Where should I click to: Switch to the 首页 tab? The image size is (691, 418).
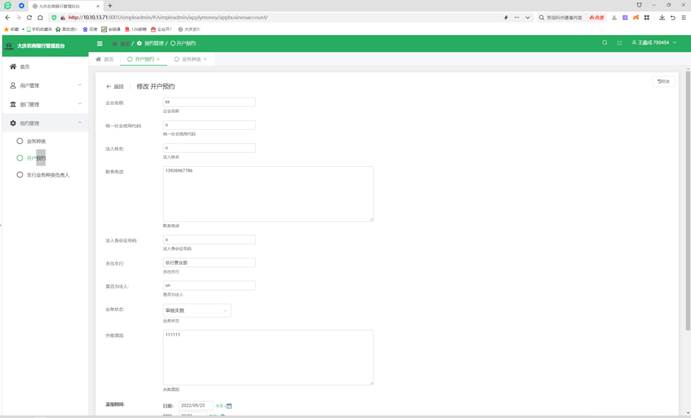click(x=106, y=59)
